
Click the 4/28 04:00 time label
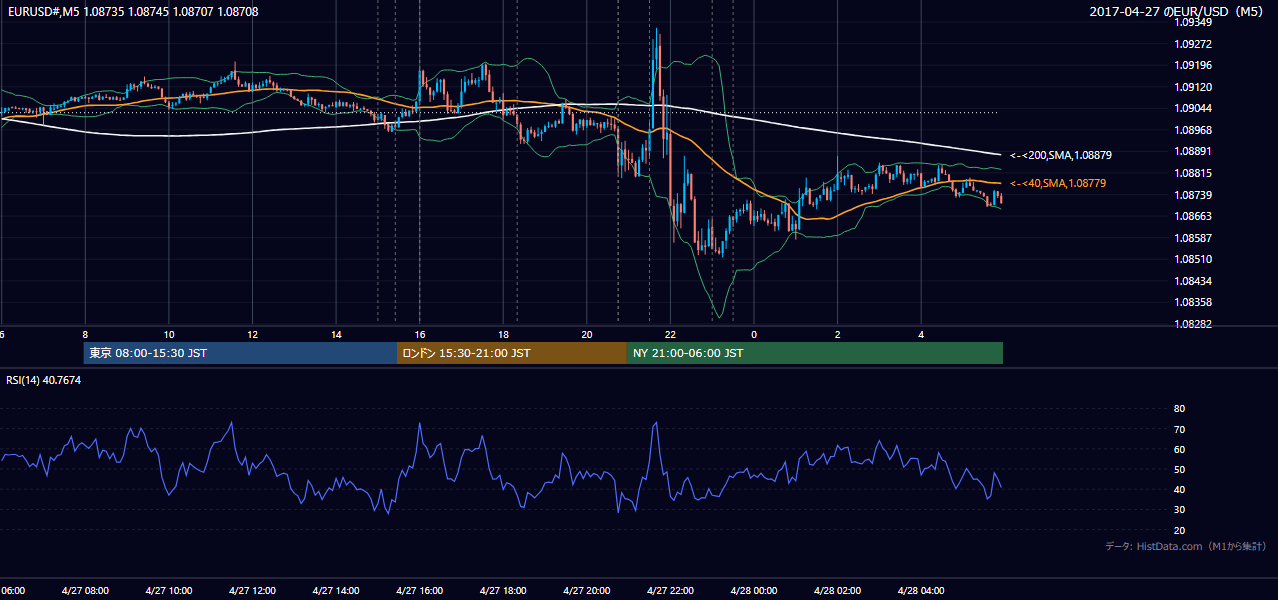[x=921, y=591]
